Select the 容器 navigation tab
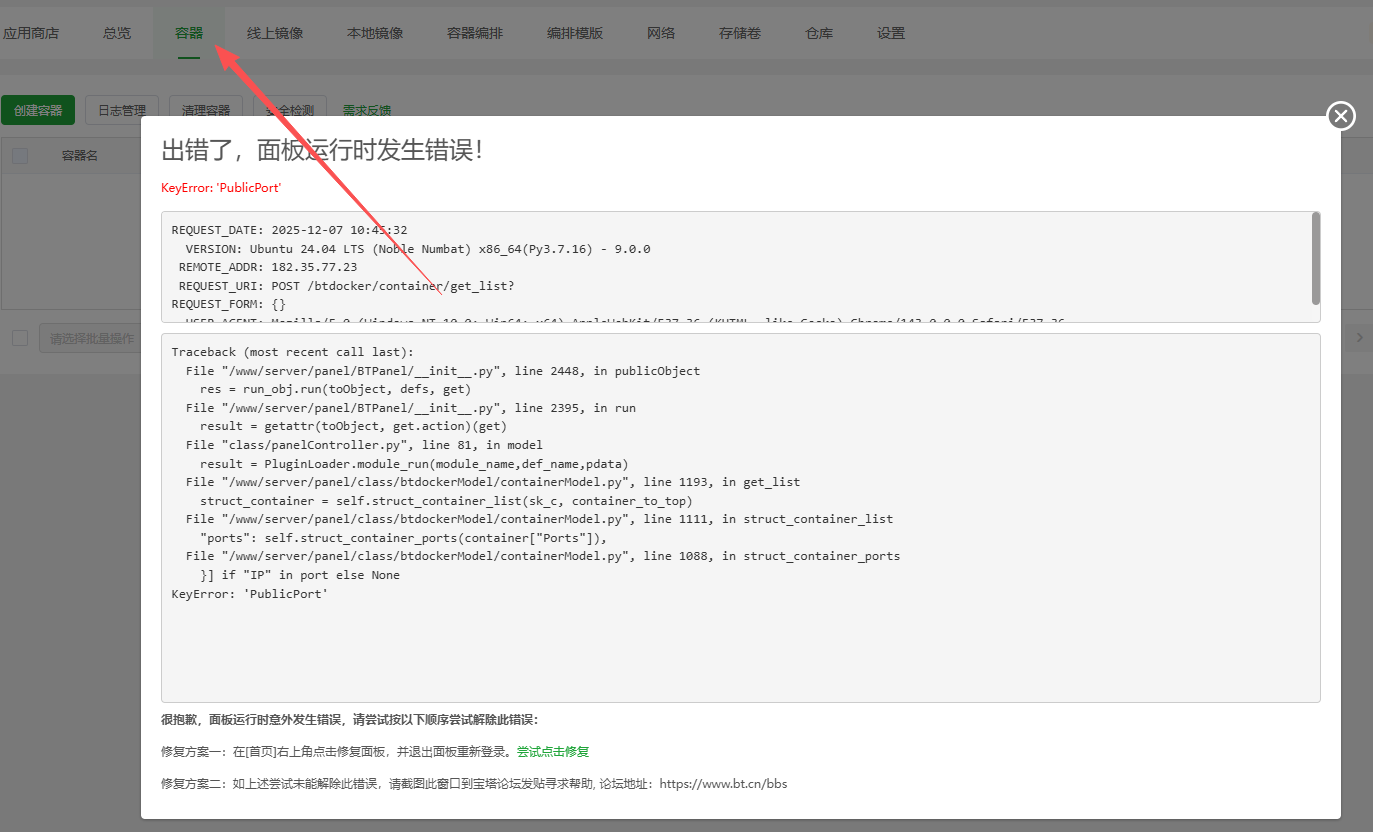The image size is (1373, 832). (189, 32)
